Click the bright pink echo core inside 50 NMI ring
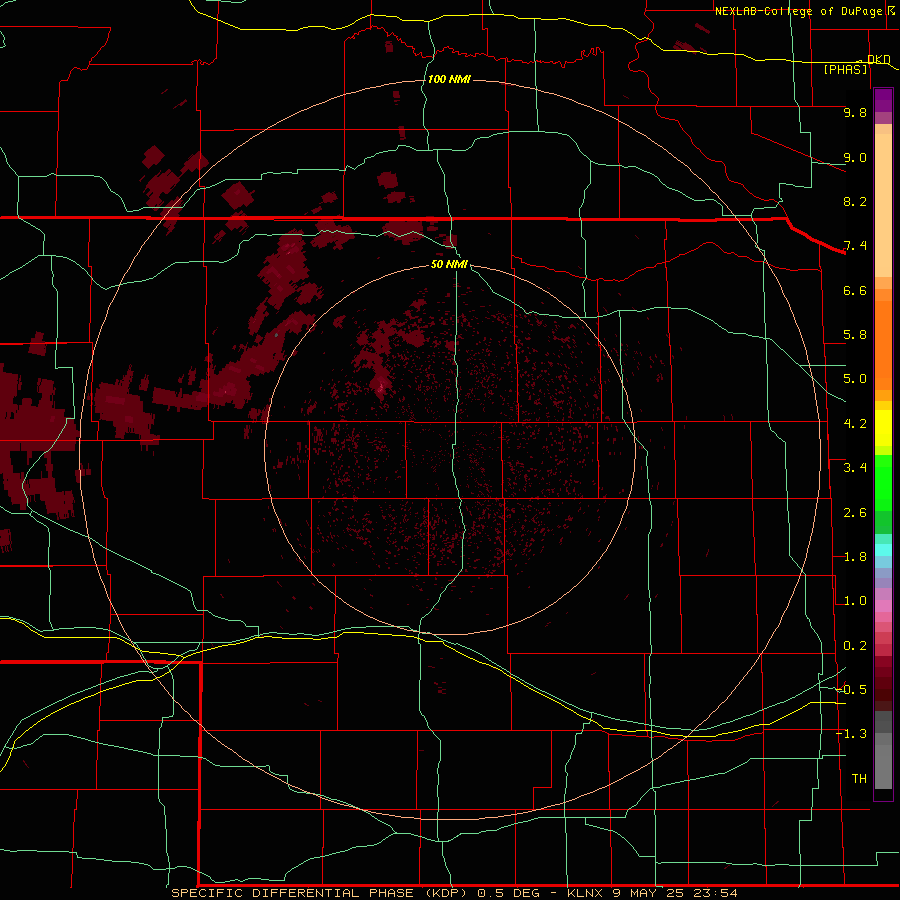 [x=380, y=386]
